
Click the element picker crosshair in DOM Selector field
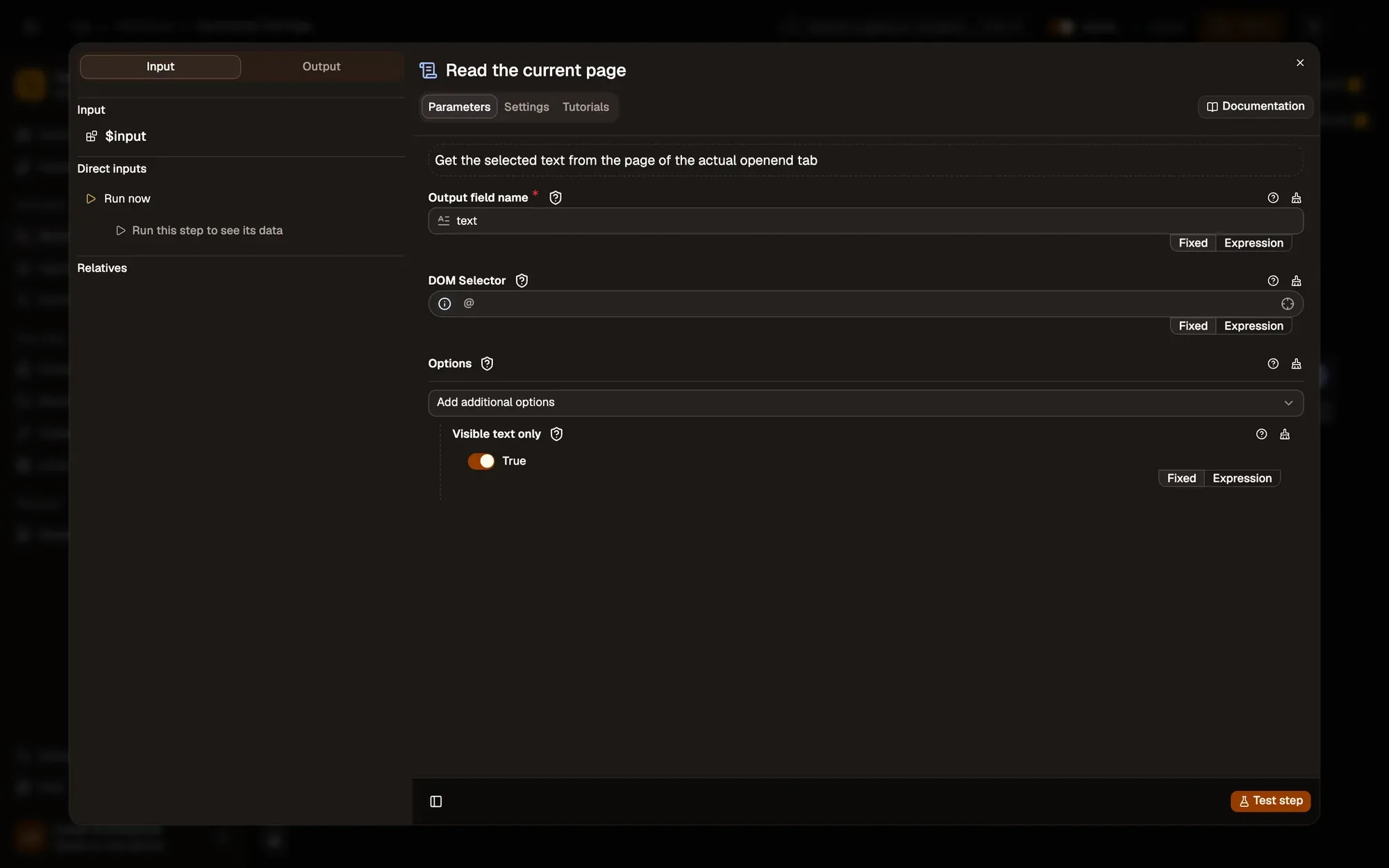(x=1288, y=303)
